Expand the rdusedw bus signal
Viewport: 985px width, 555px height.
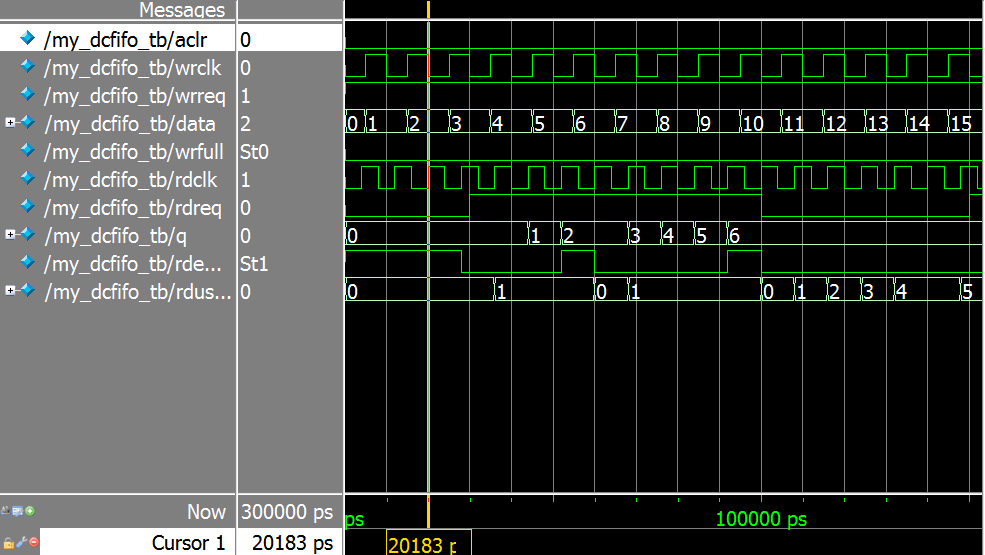pyautogui.click(x=10, y=291)
